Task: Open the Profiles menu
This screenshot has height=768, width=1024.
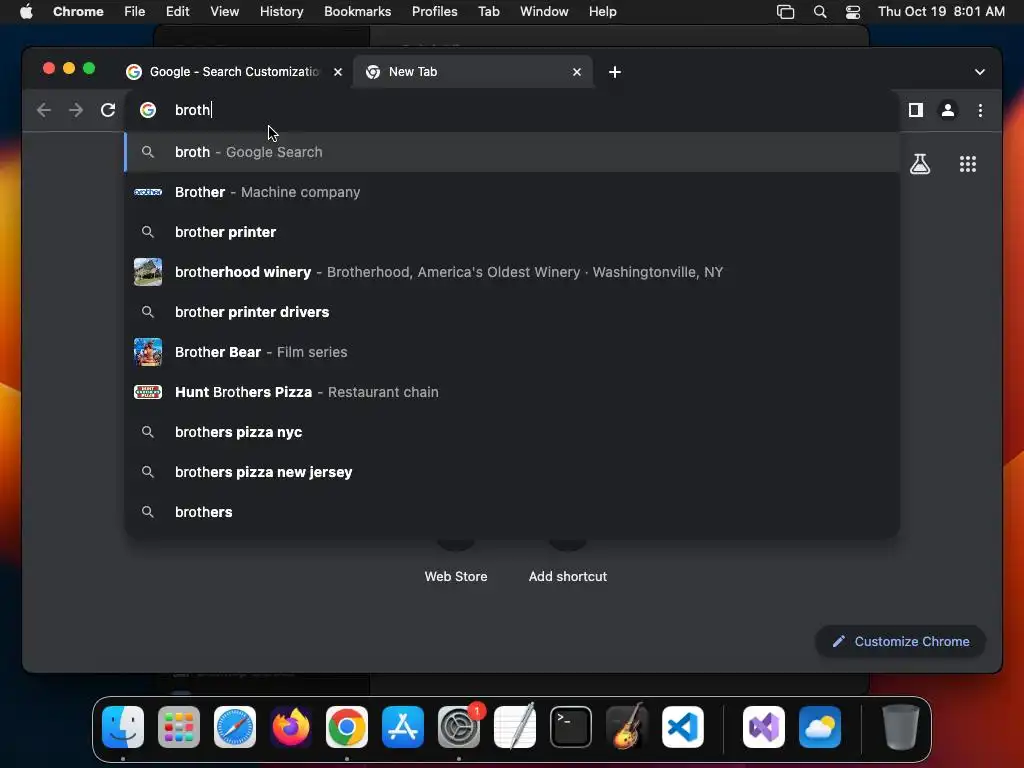Action: click(x=434, y=11)
